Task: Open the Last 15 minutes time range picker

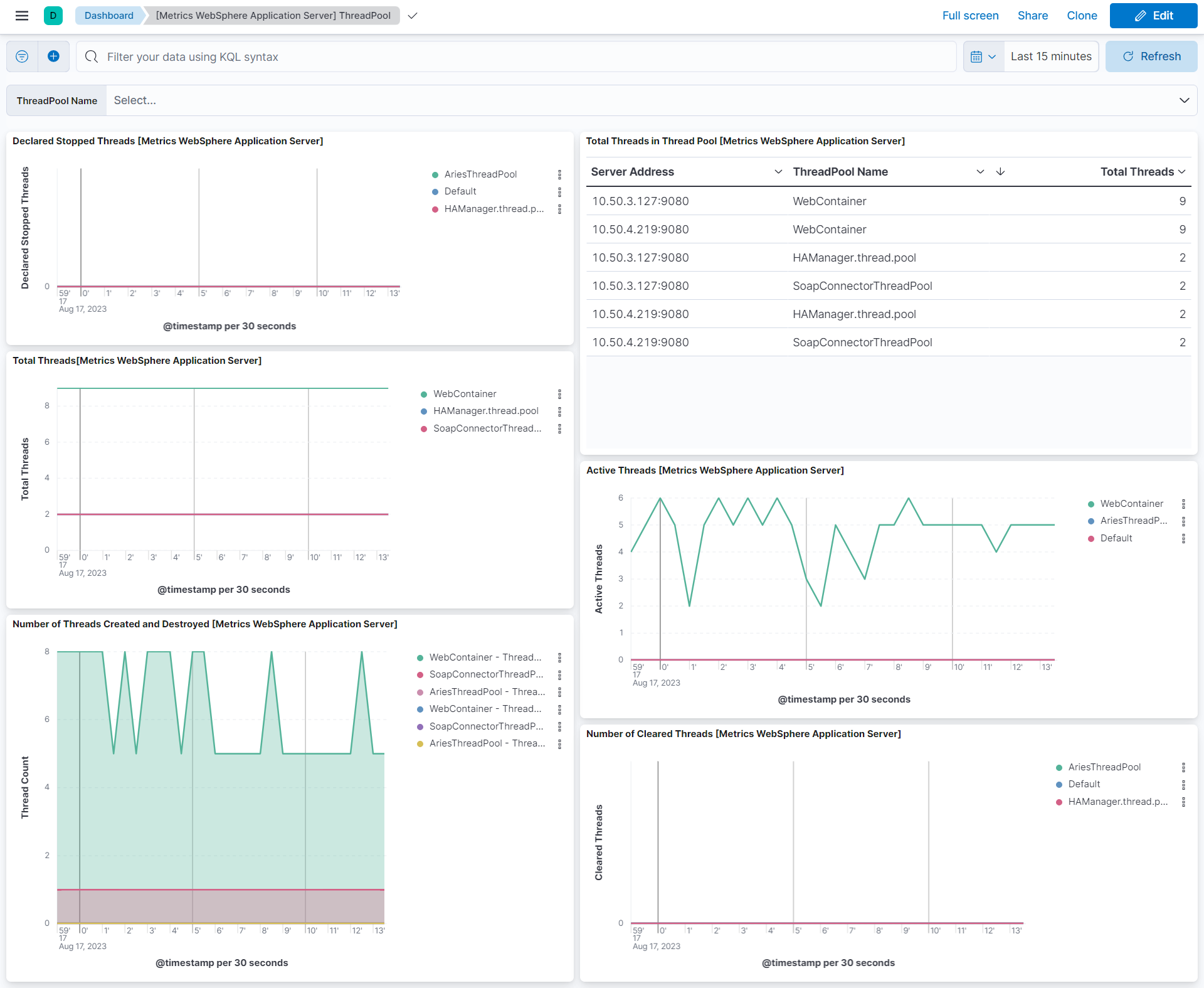Action: (1051, 56)
